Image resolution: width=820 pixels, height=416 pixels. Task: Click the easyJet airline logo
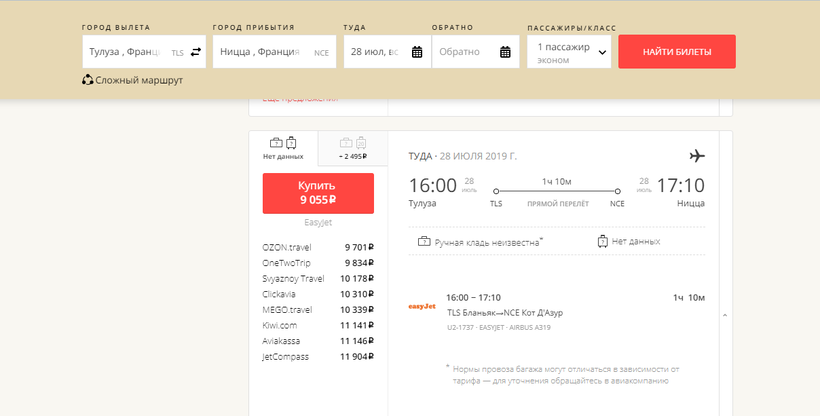[422, 306]
